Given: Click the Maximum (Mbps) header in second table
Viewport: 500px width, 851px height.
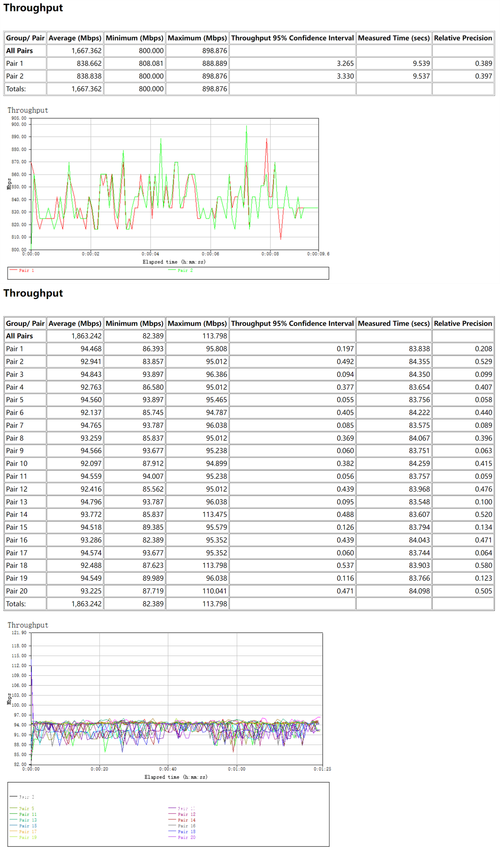Looking at the screenshot, I should point(197,323).
